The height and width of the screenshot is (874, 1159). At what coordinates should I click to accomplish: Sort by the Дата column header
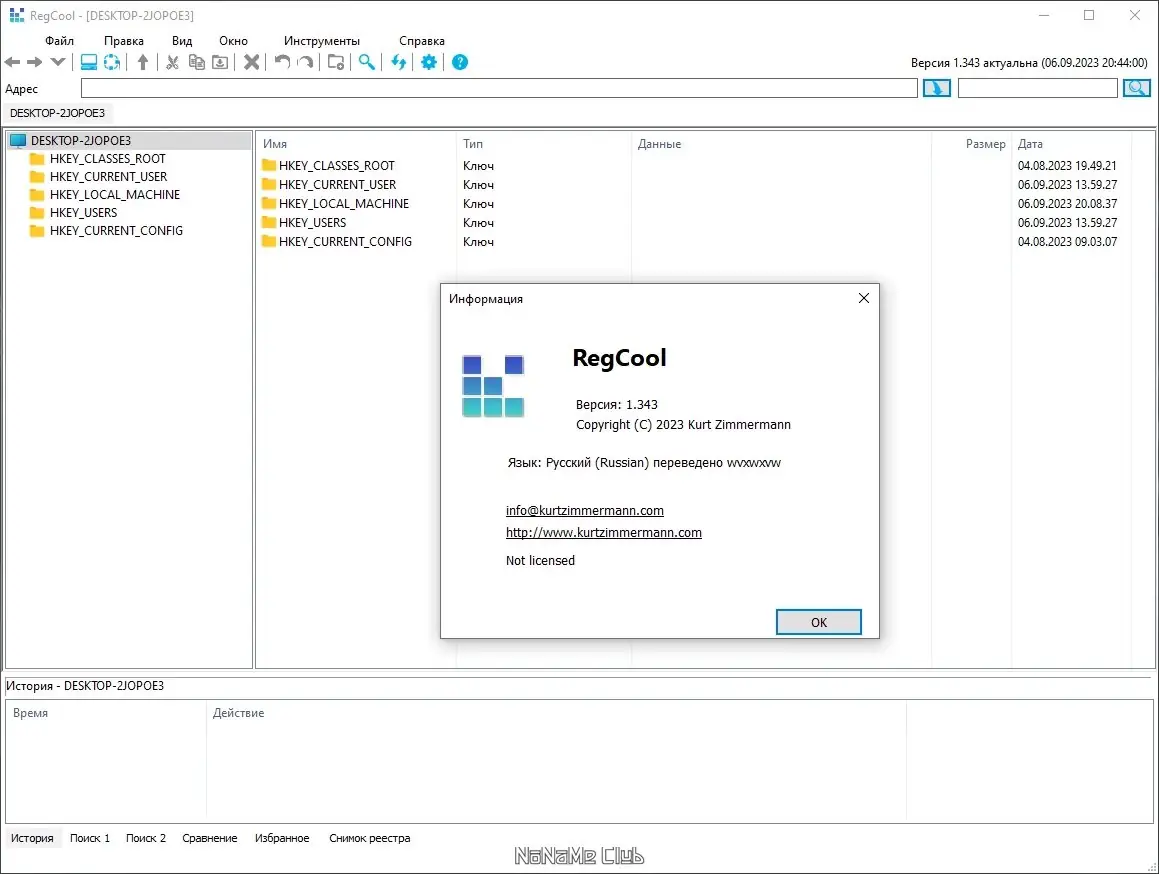(1070, 144)
